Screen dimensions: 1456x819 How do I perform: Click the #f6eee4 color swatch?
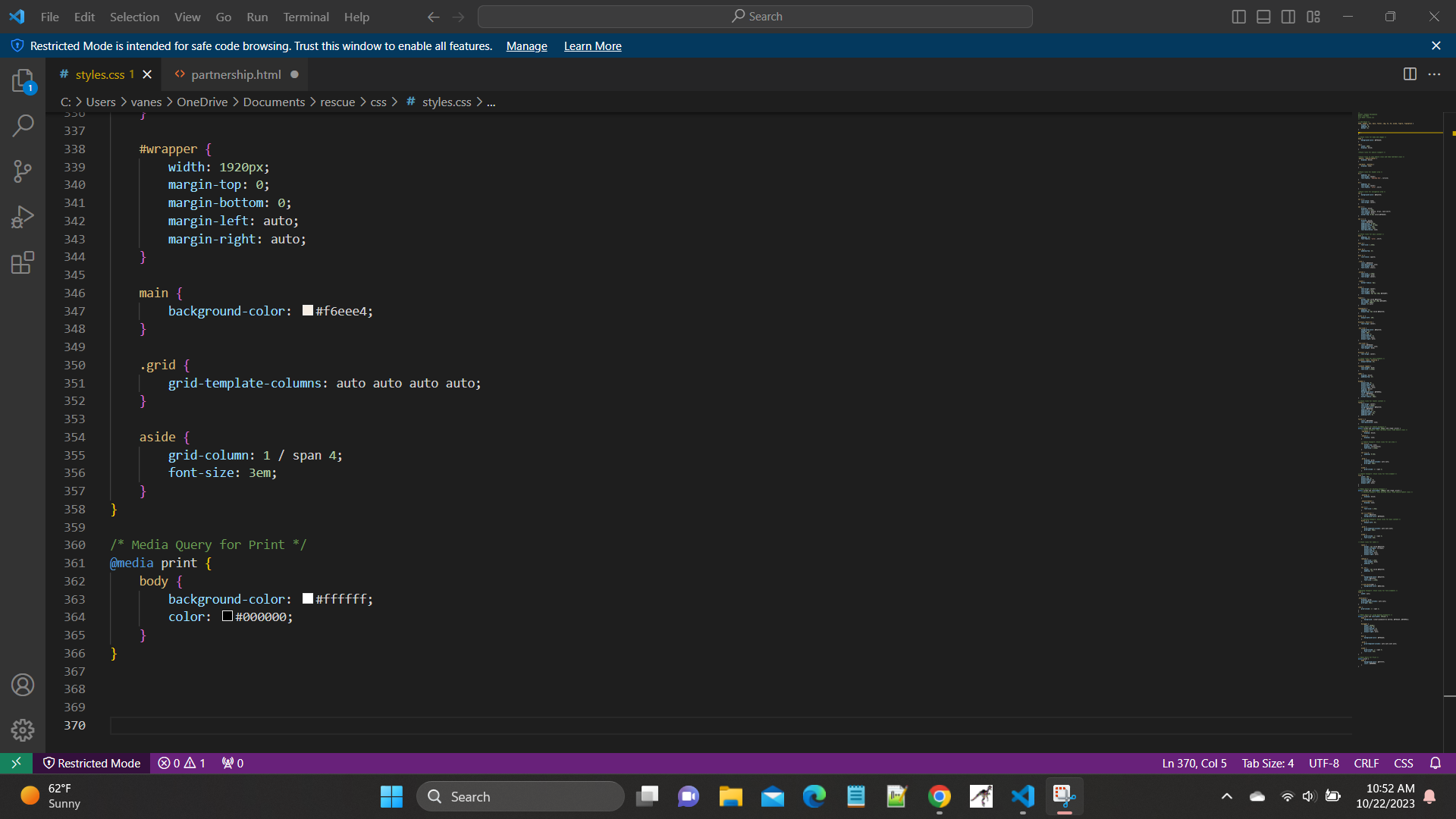click(x=308, y=310)
